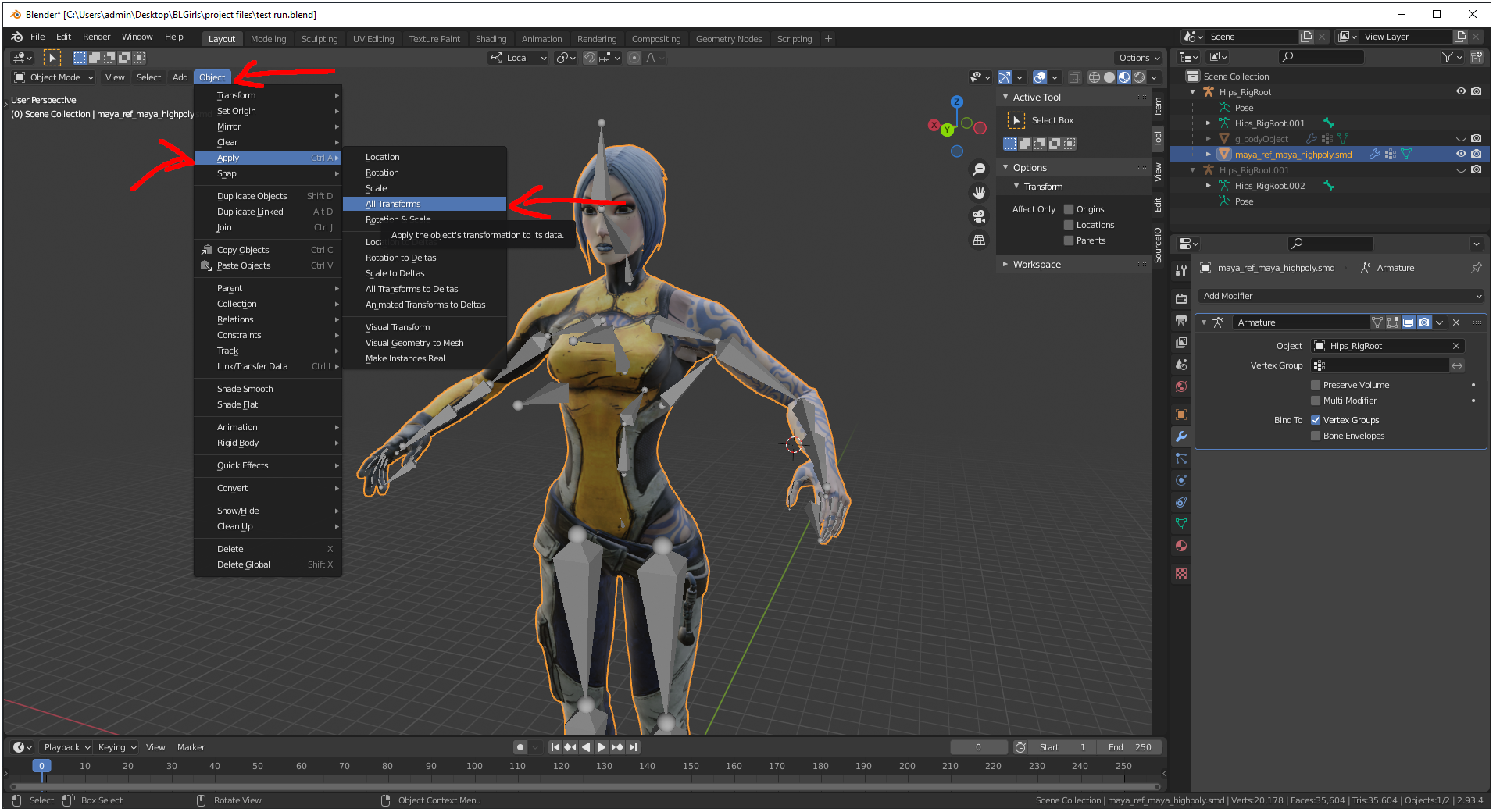Toggle the Locations checkbox
The width and height of the screenshot is (1500, 812).
(1069, 225)
